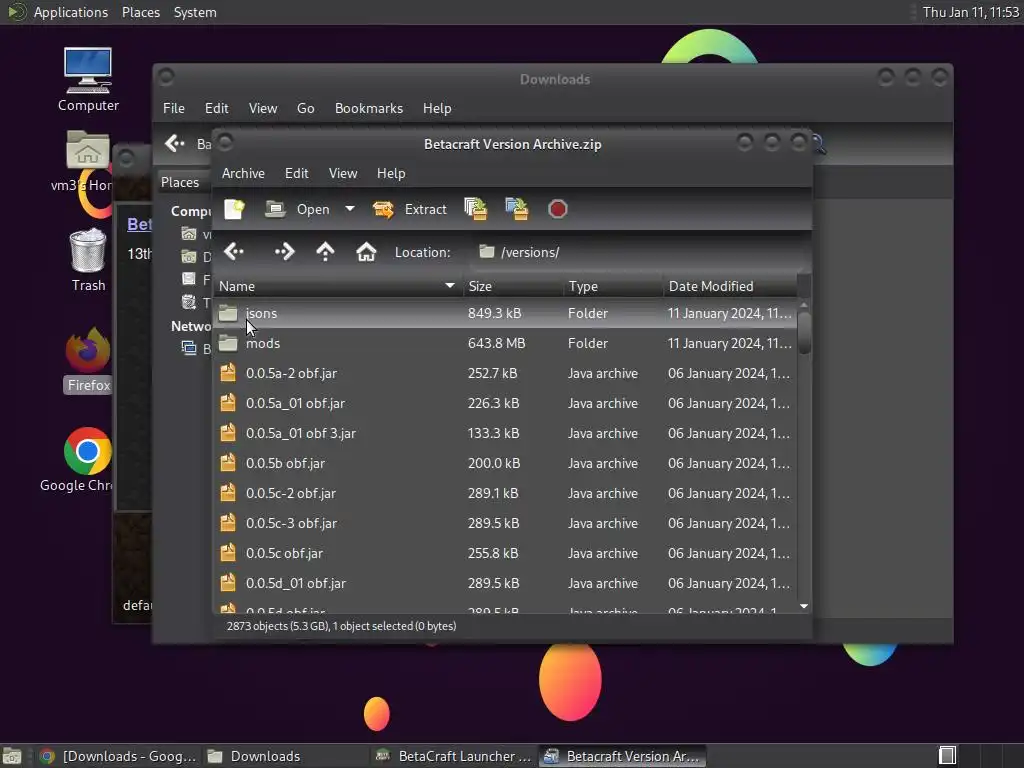Viewport: 1024px width, 768px height.
Task: Select the file 0.0.5c-3 obf.jar
Action: tap(505, 524)
